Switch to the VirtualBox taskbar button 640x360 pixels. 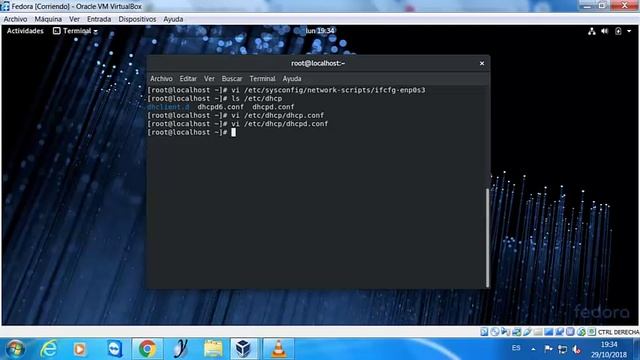[243, 349]
